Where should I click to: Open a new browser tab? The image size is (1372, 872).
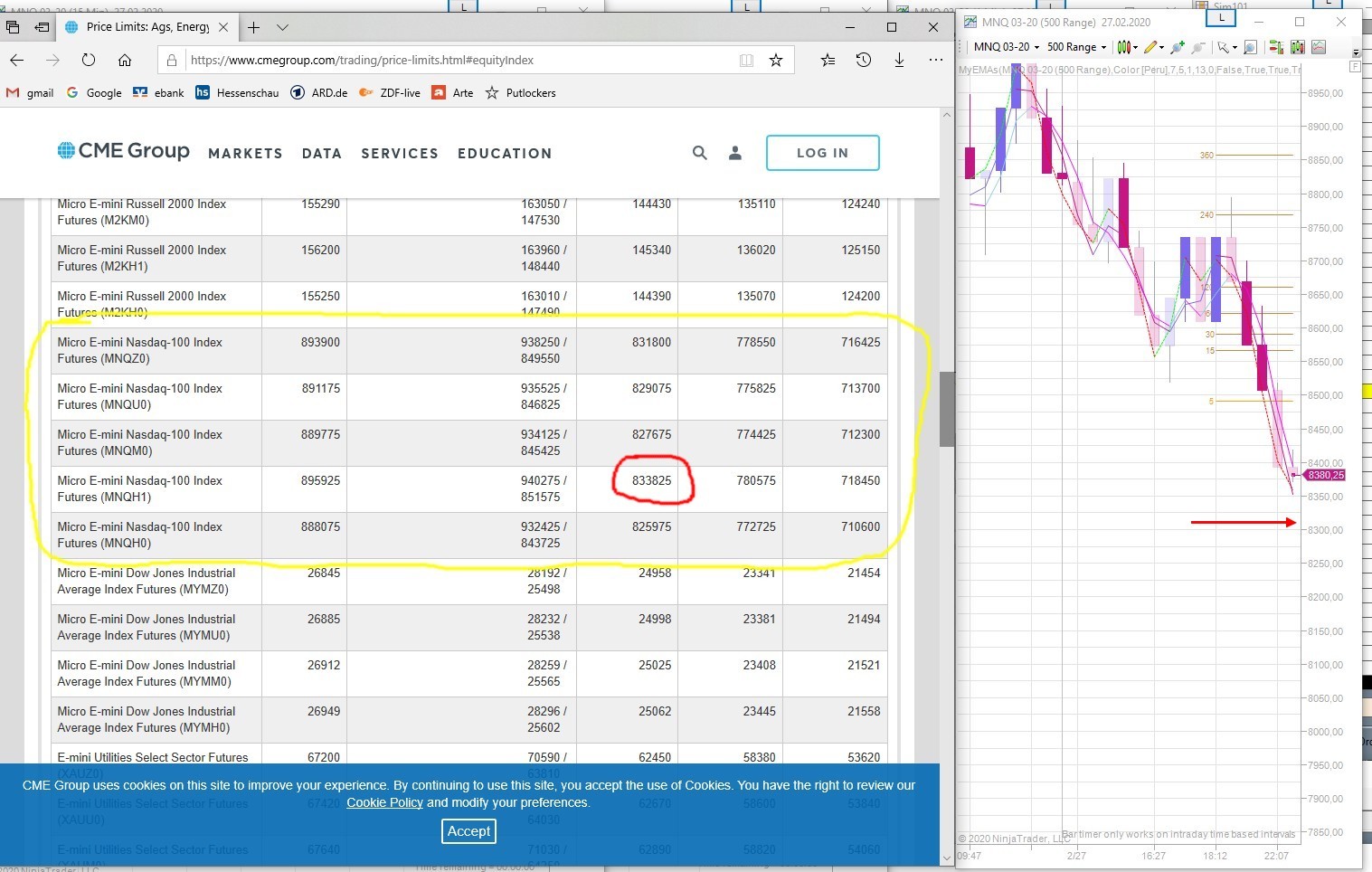pos(253,27)
